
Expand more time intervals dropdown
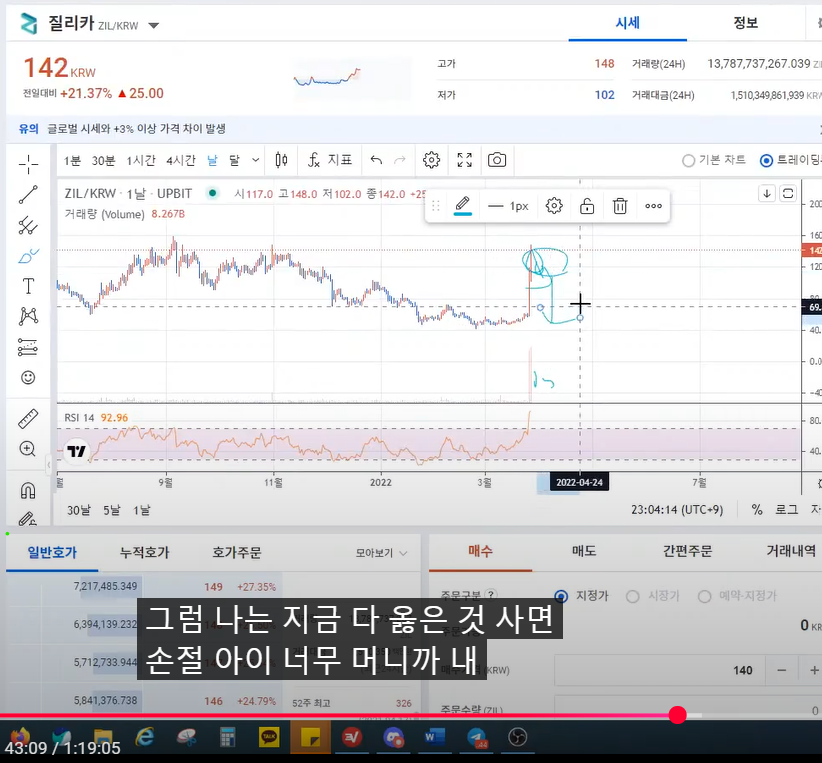click(255, 160)
